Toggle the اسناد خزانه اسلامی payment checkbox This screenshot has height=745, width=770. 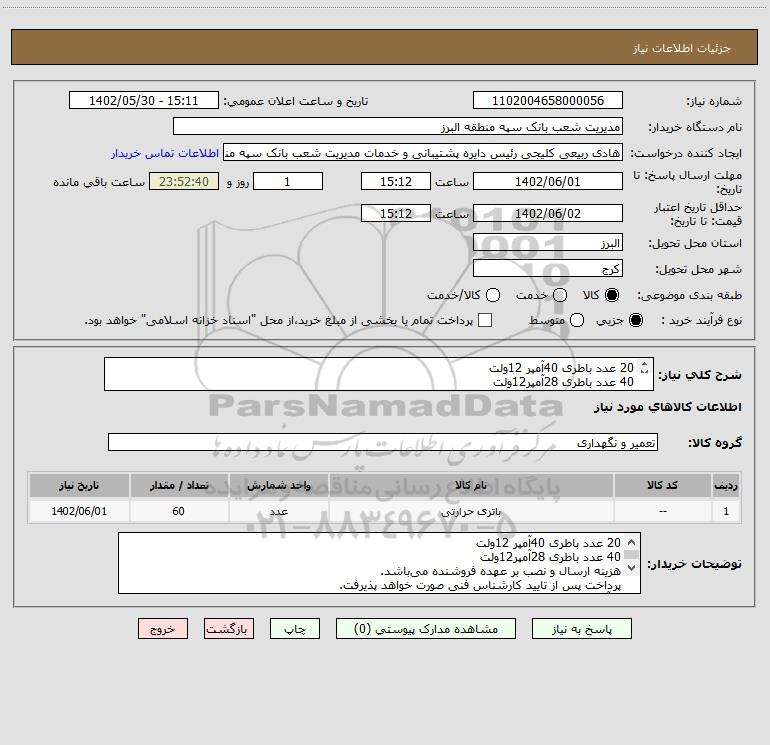point(485,320)
